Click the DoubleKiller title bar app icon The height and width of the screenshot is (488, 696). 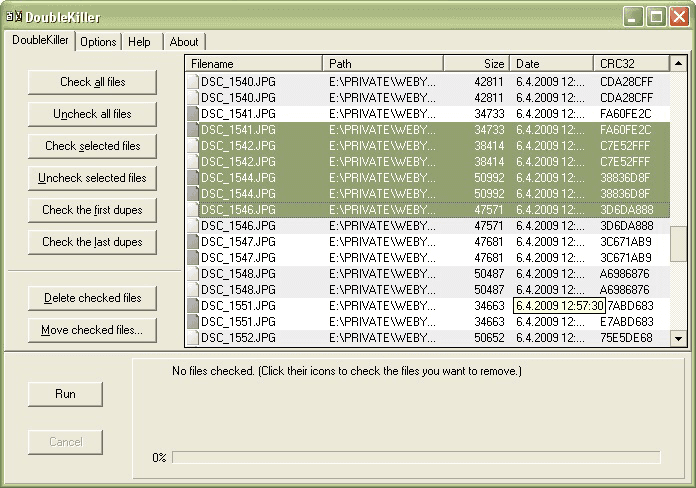coord(14,17)
